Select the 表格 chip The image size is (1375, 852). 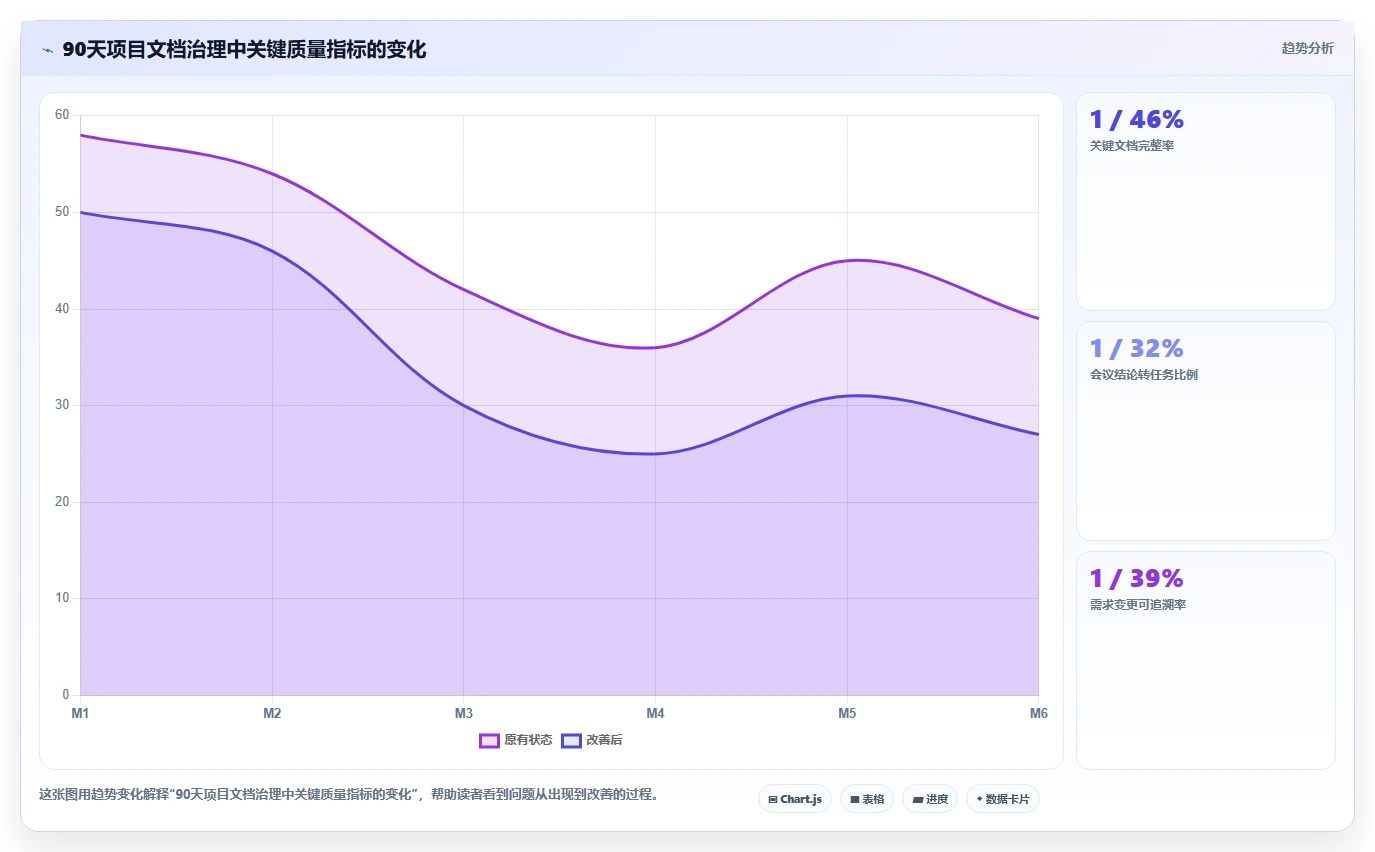point(867,799)
